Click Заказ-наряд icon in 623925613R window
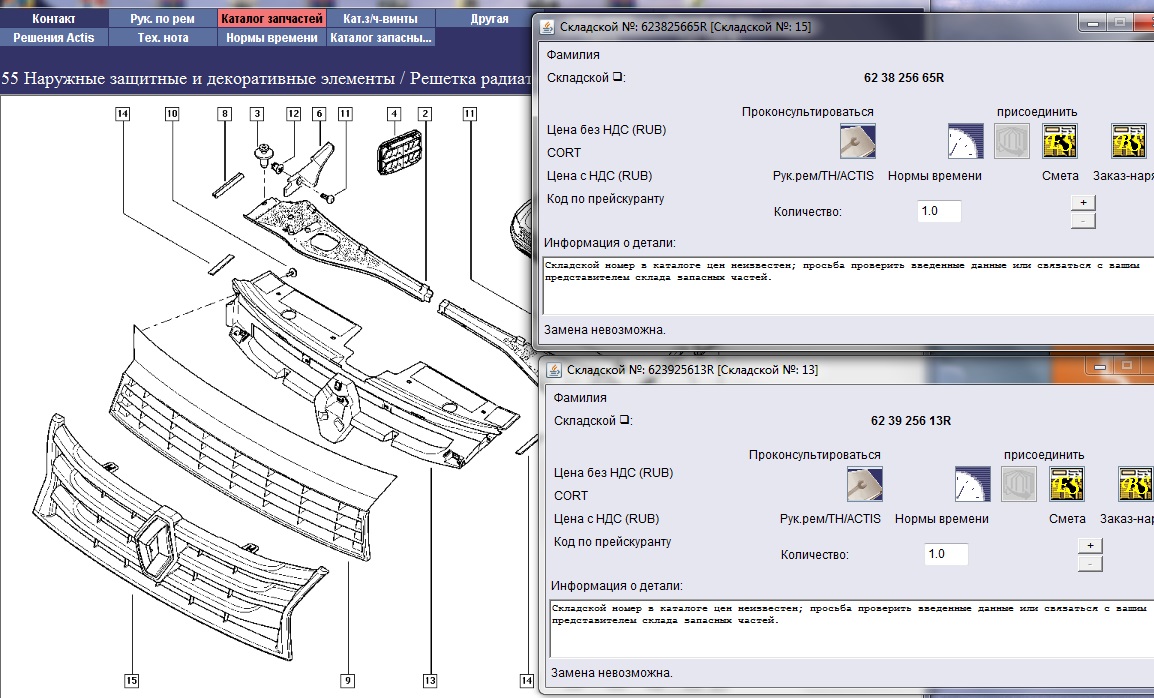1154x698 pixels. (1136, 484)
